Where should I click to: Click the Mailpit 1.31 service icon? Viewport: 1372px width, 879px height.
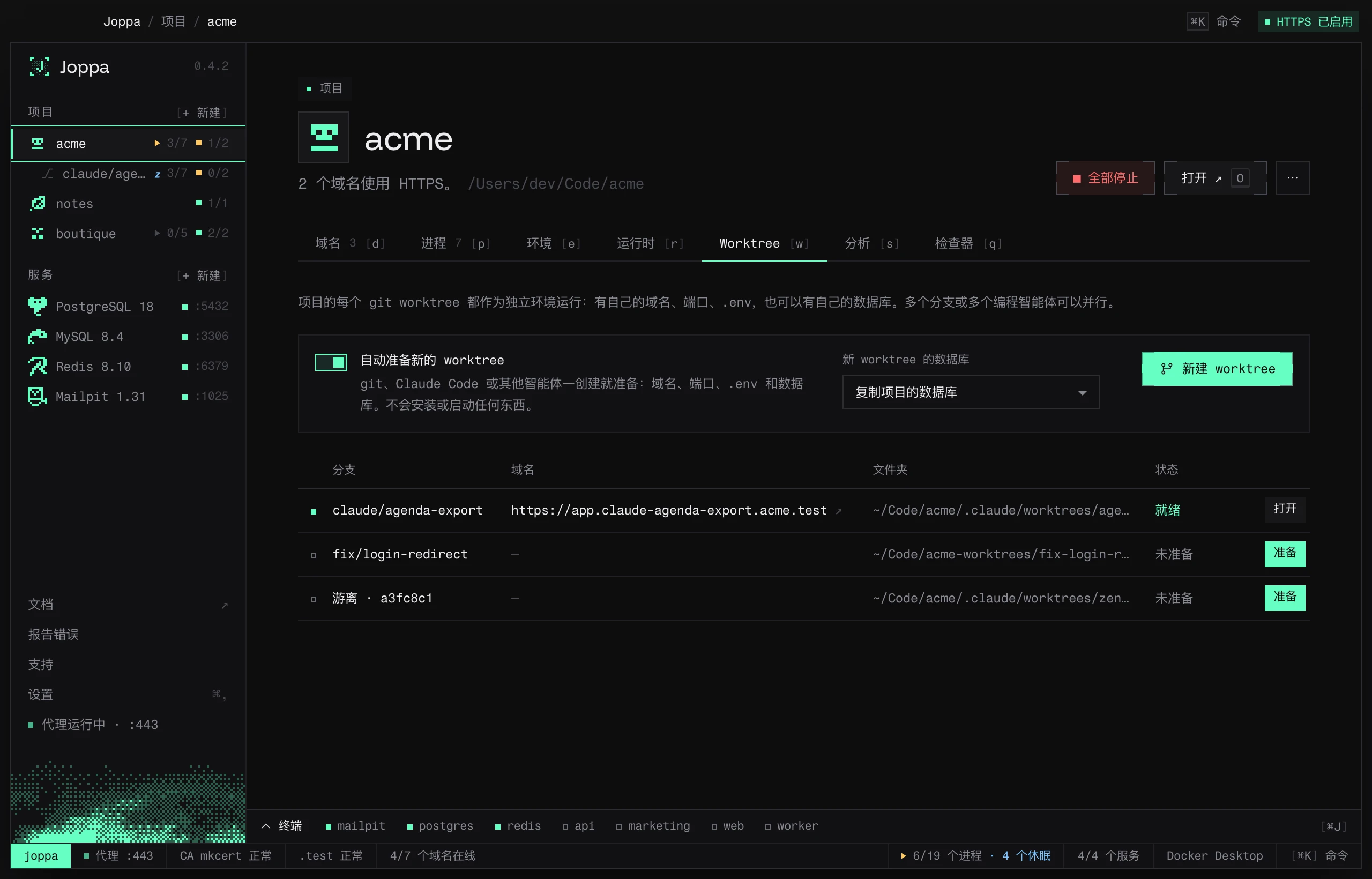pyautogui.click(x=38, y=396)
